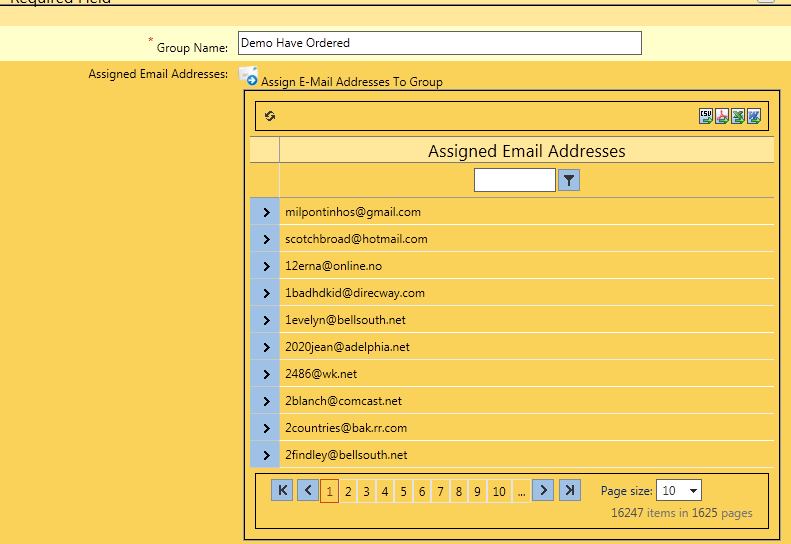The image size is (791, 544).
Task: Open the filter menu funnel button
Action: [x=569, y=180]
